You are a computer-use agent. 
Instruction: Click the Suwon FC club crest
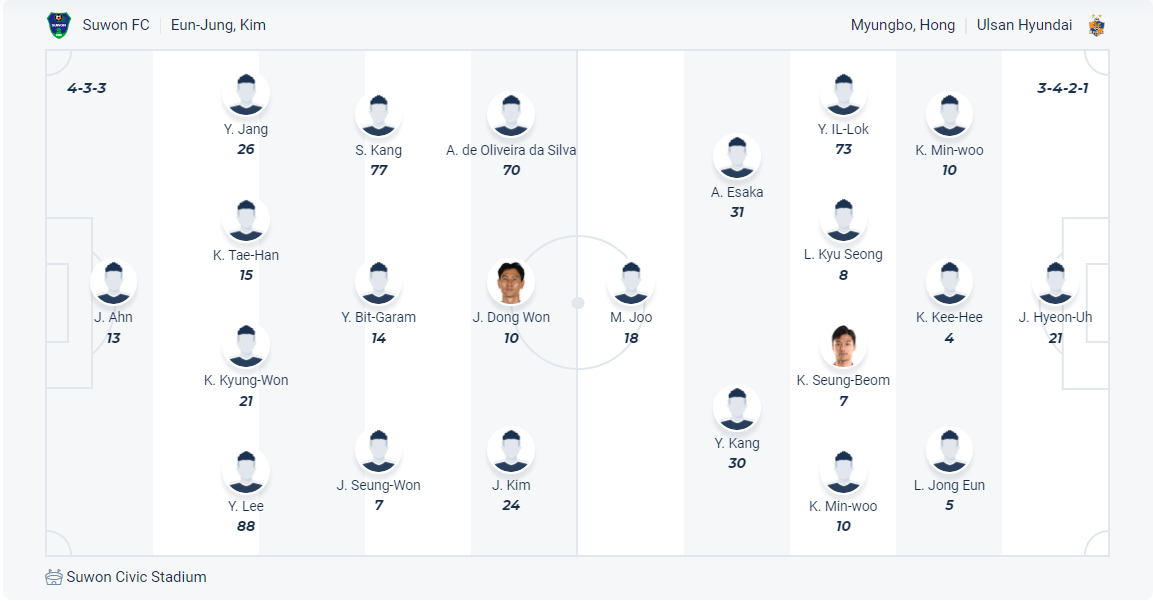coord(59,25)
